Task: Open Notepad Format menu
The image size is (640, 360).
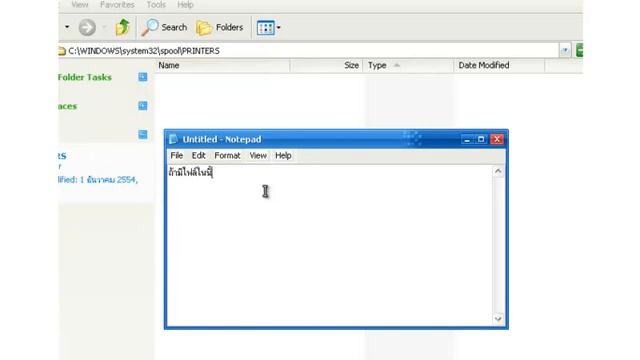Action: click(227, 156)
